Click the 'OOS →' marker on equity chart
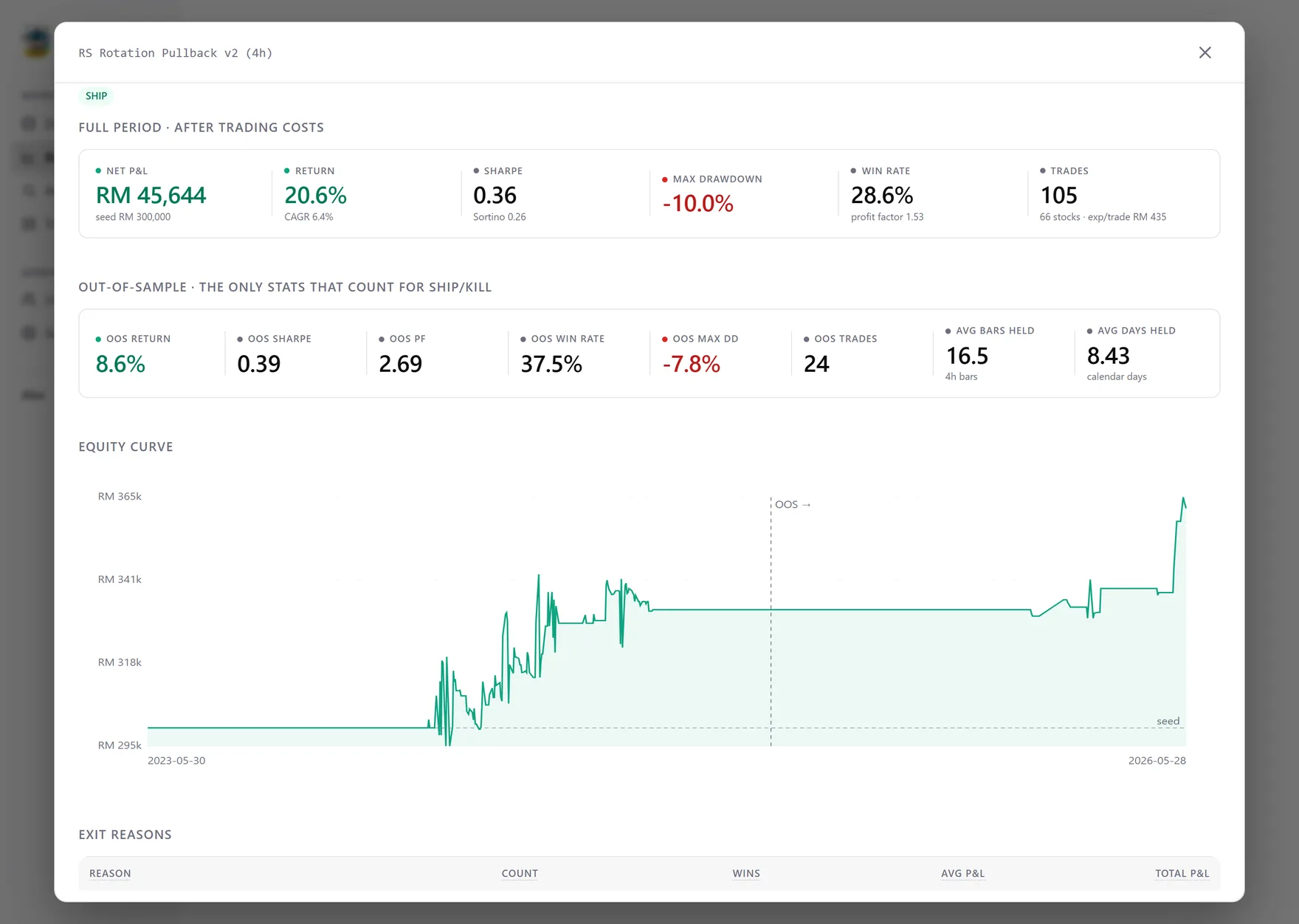This screenshot has height=924, width=1299. coord(793,505)
